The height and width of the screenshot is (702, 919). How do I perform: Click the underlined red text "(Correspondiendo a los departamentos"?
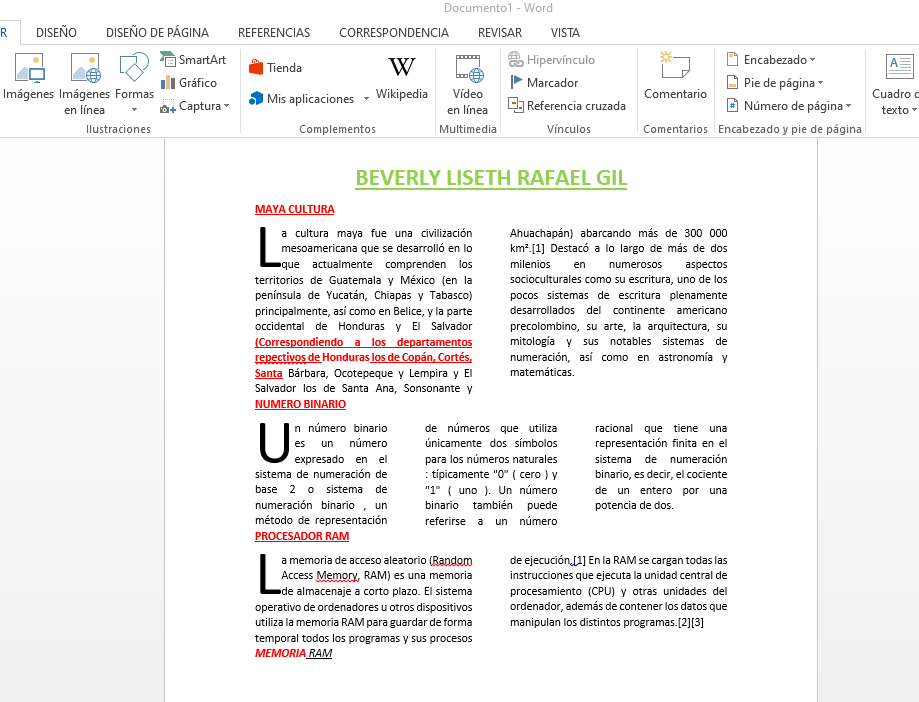[x=363, y=342]
